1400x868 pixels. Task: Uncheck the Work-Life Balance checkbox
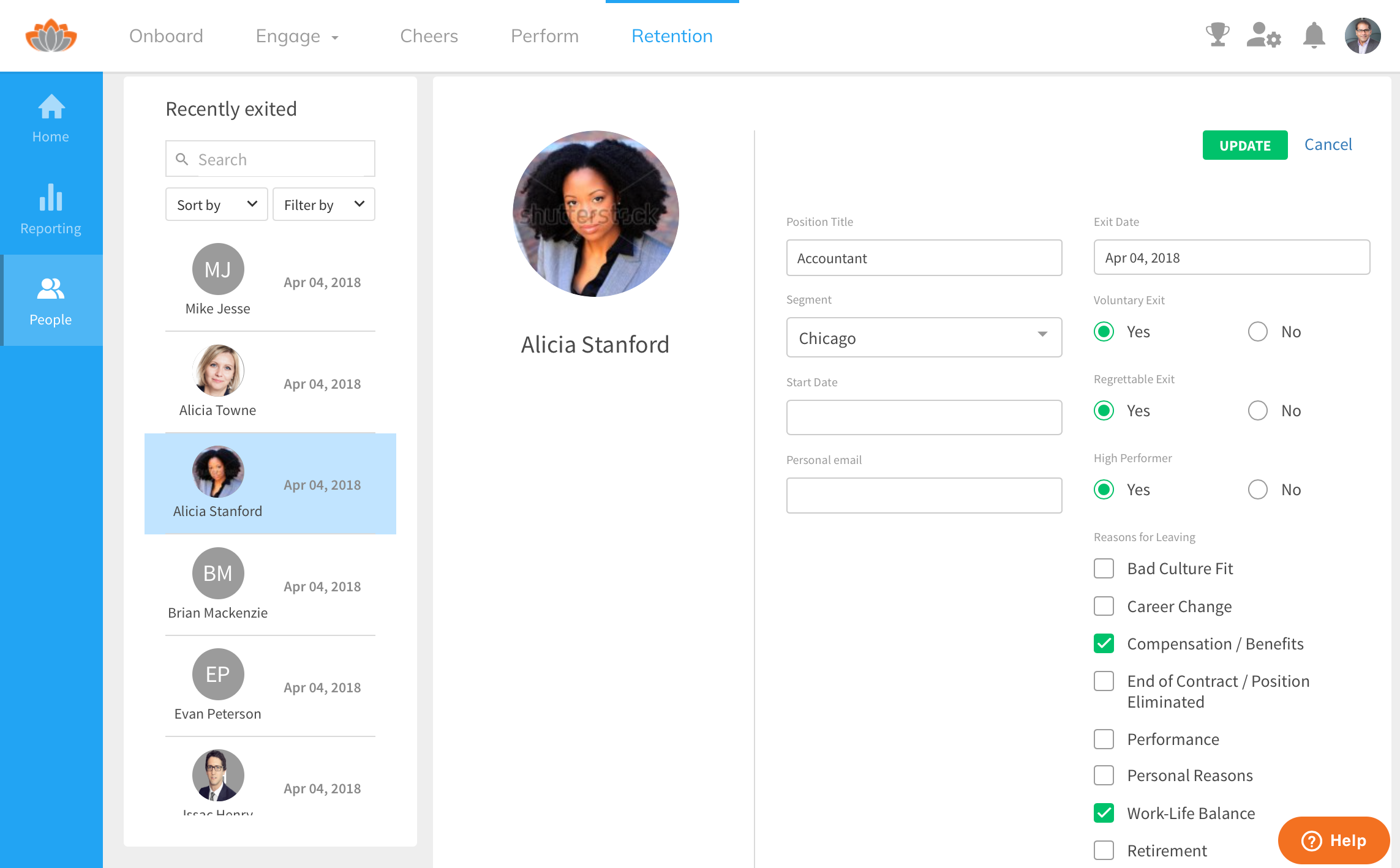1104,813
